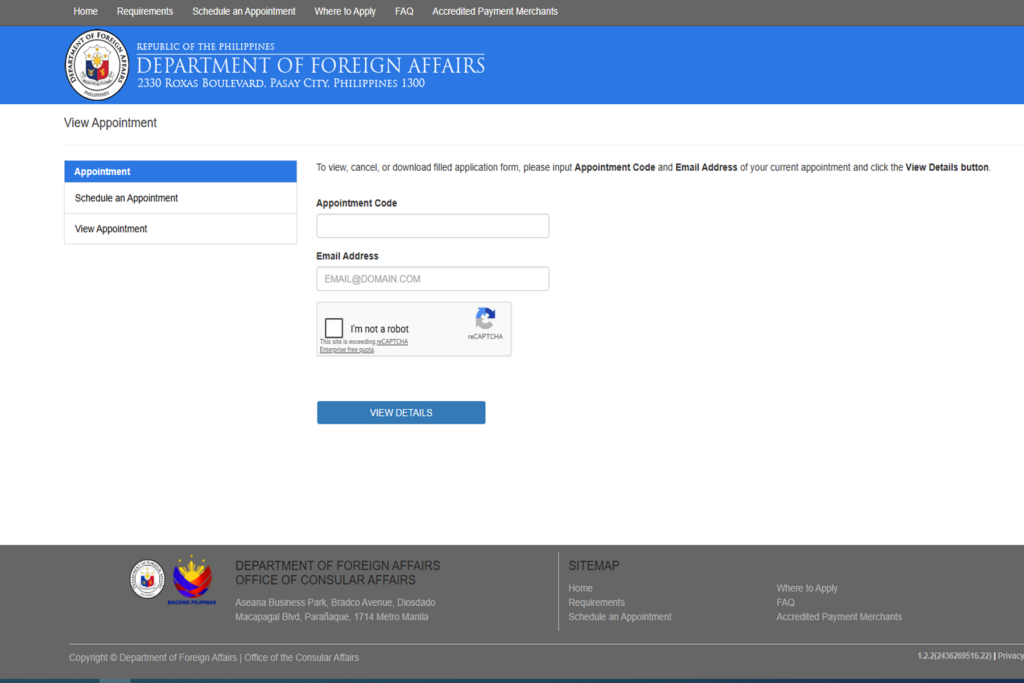
Task: Click the DFA seal logo in header
Action: pos(97,65)
